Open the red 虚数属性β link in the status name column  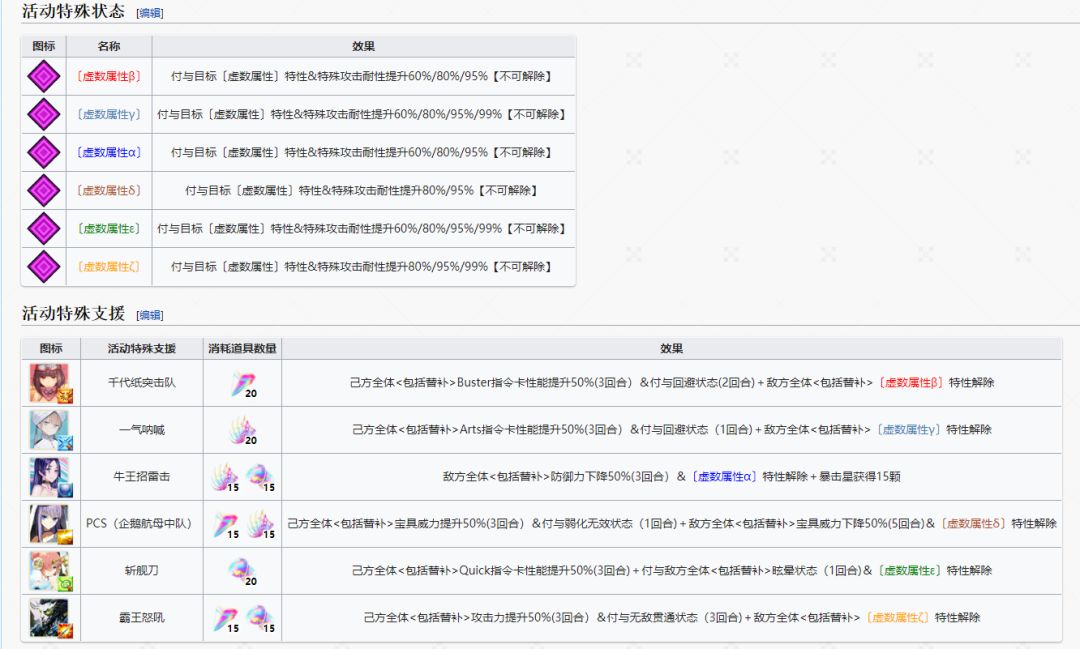pos(109,76)
